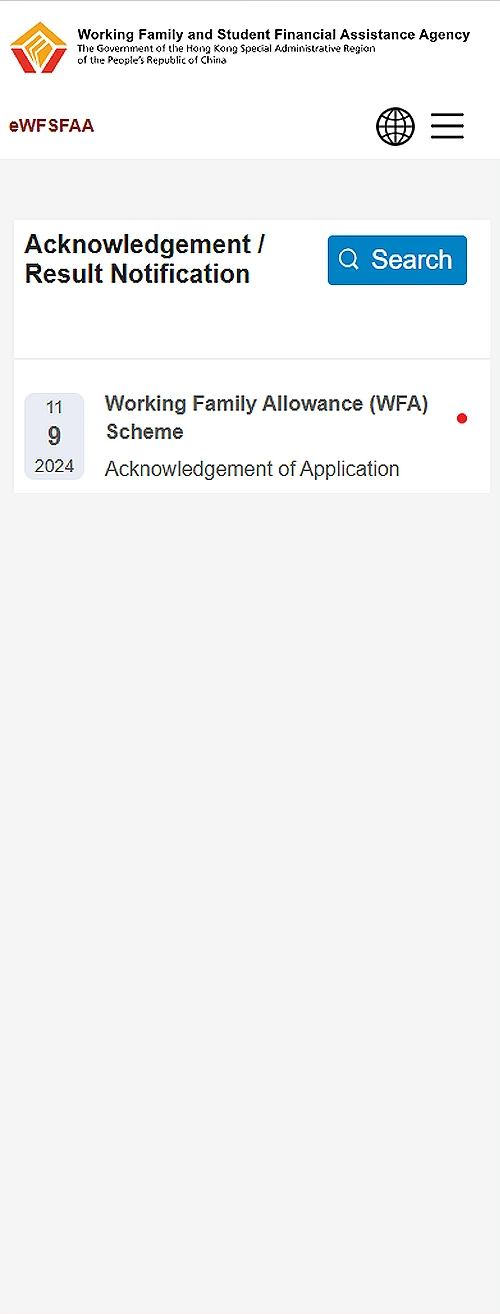Click the Acknowledgement / Result Notification heading
This screenshot has height=1314, width=500.
(x=144, y=259)
